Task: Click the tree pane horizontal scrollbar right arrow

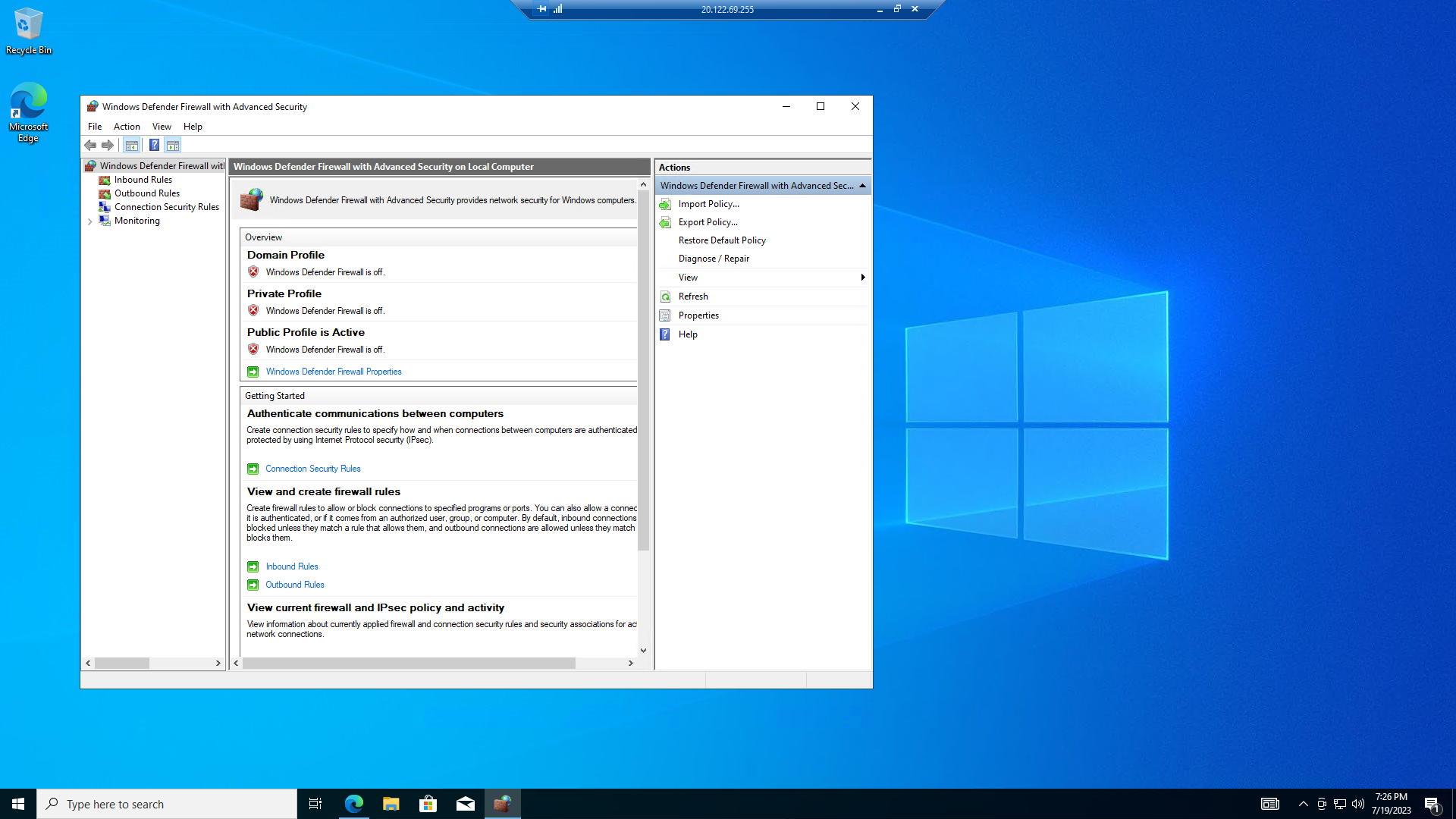Action: [218, 663]
